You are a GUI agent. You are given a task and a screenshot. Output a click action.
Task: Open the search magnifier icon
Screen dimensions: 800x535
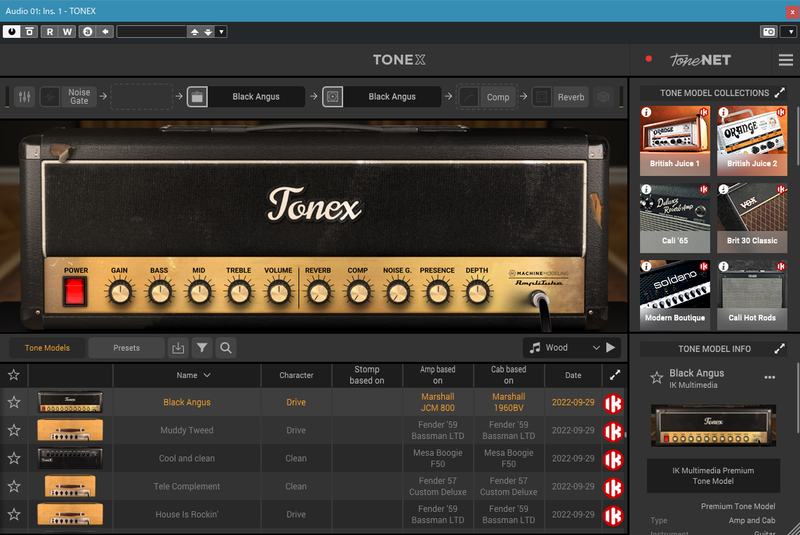226,348
